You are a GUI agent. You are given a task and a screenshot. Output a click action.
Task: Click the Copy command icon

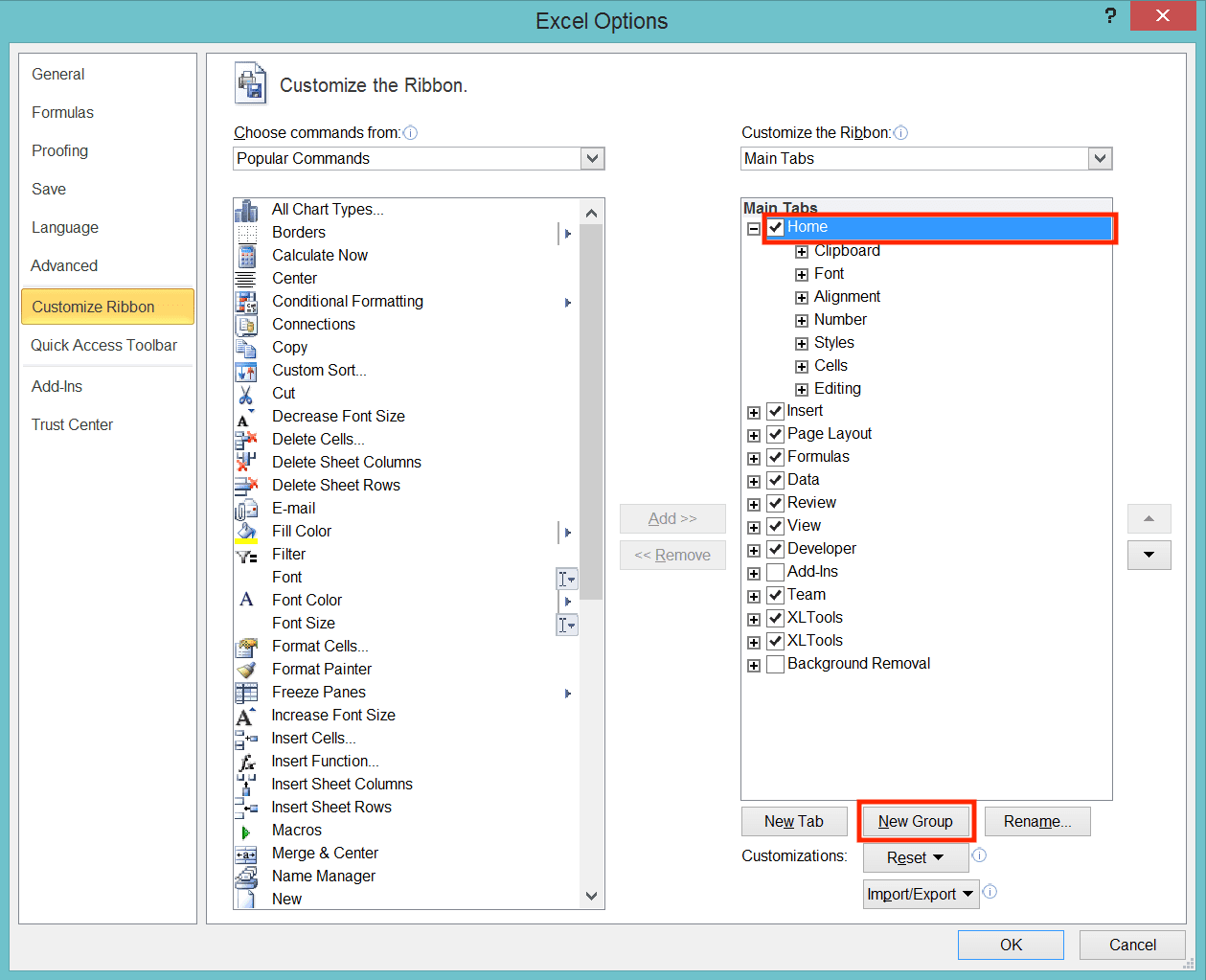246,348
